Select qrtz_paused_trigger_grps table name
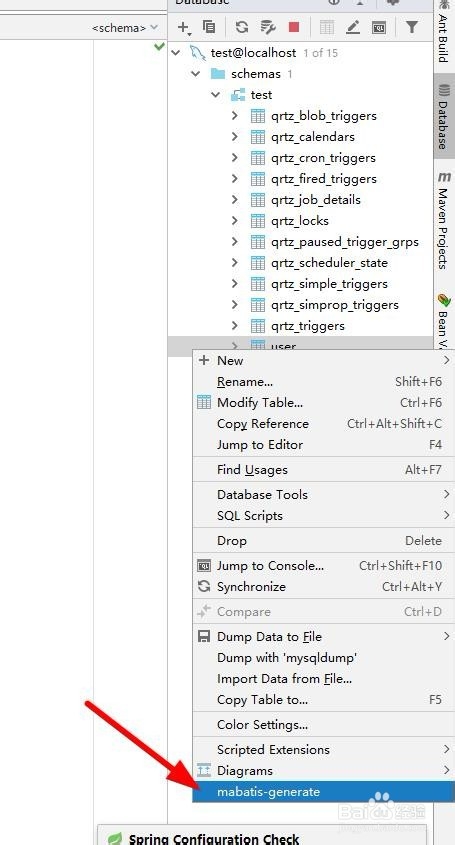455x845 pixels. [x=345, y=242]
